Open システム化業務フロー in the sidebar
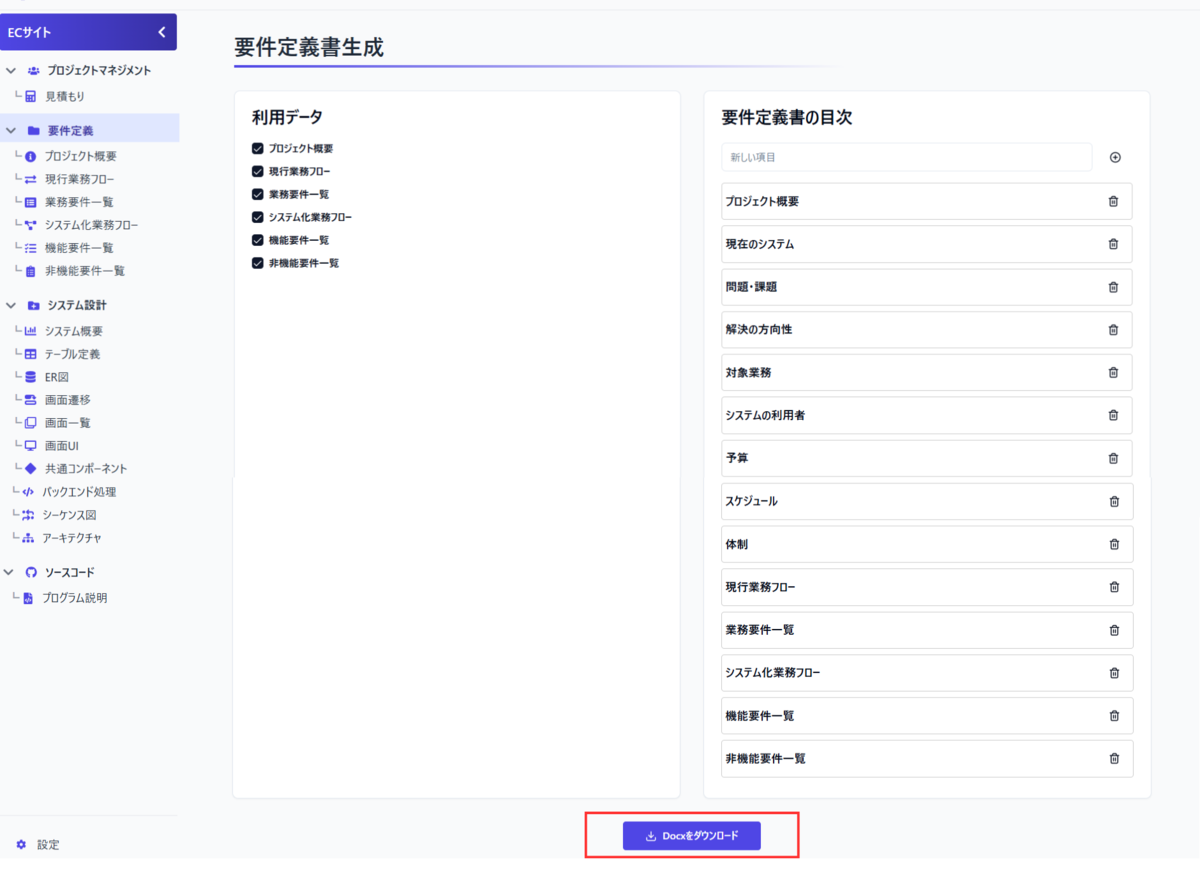 coord(92,225)
